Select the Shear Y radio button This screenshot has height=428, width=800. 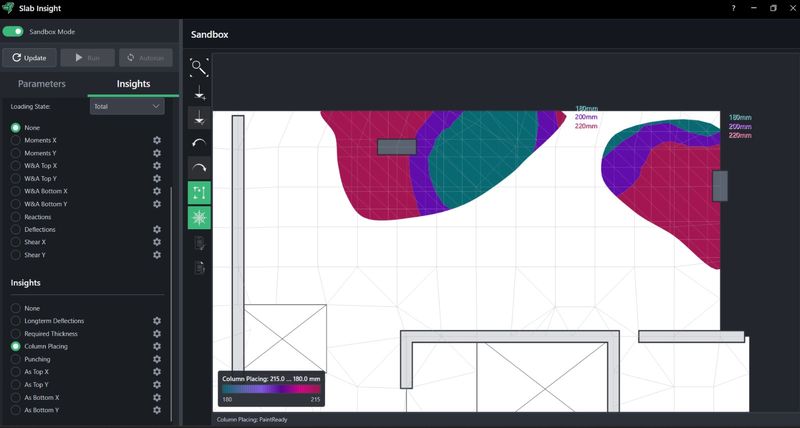coord(16,255)
